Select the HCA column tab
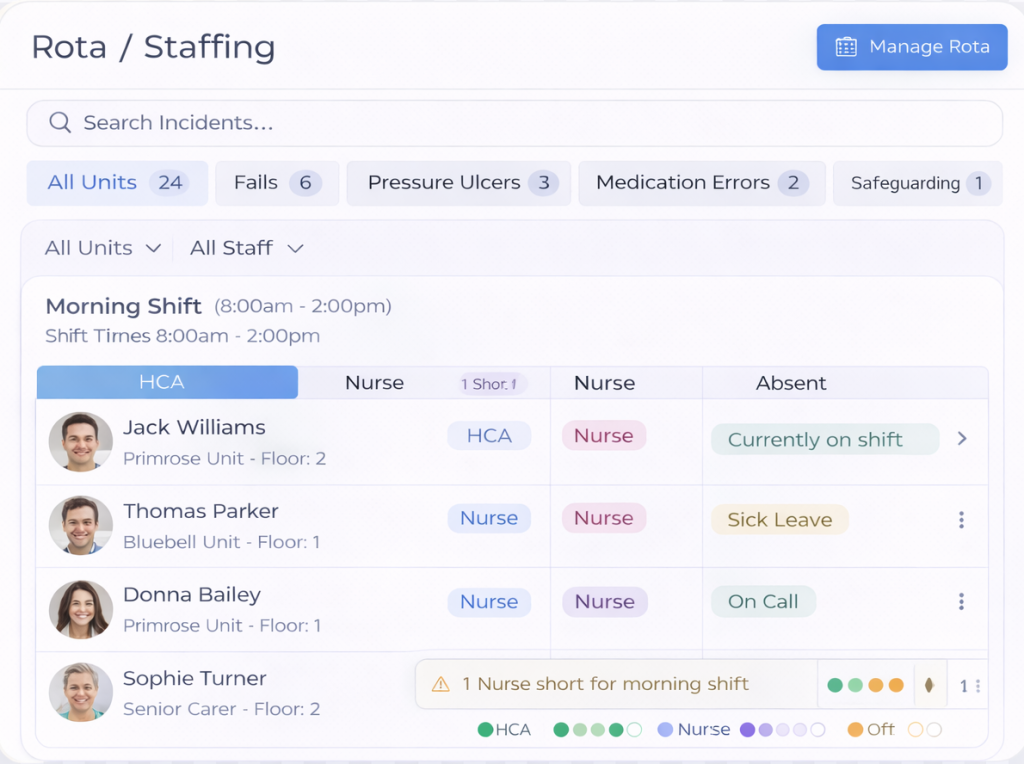 pos(167,382)
